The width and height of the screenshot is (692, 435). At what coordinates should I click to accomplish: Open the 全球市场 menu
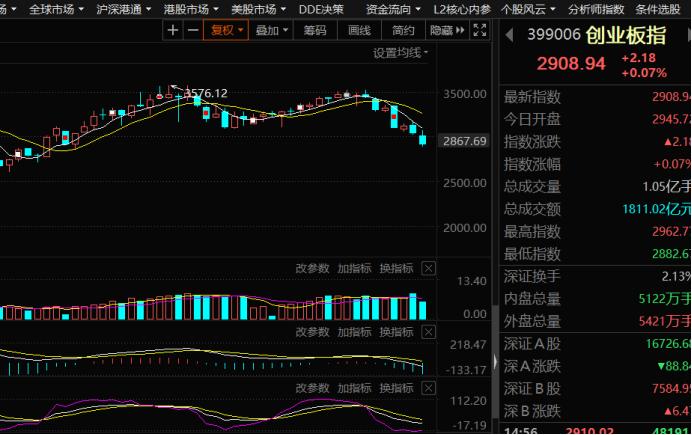click(x=55, y=8)
